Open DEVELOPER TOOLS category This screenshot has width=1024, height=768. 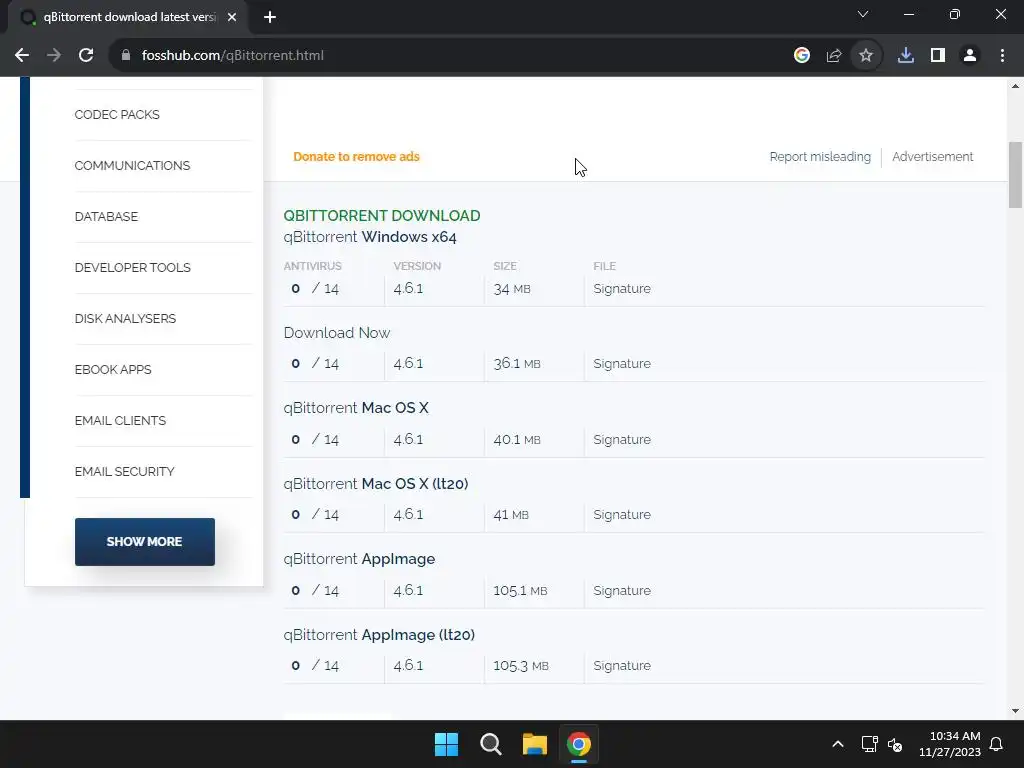133,268
